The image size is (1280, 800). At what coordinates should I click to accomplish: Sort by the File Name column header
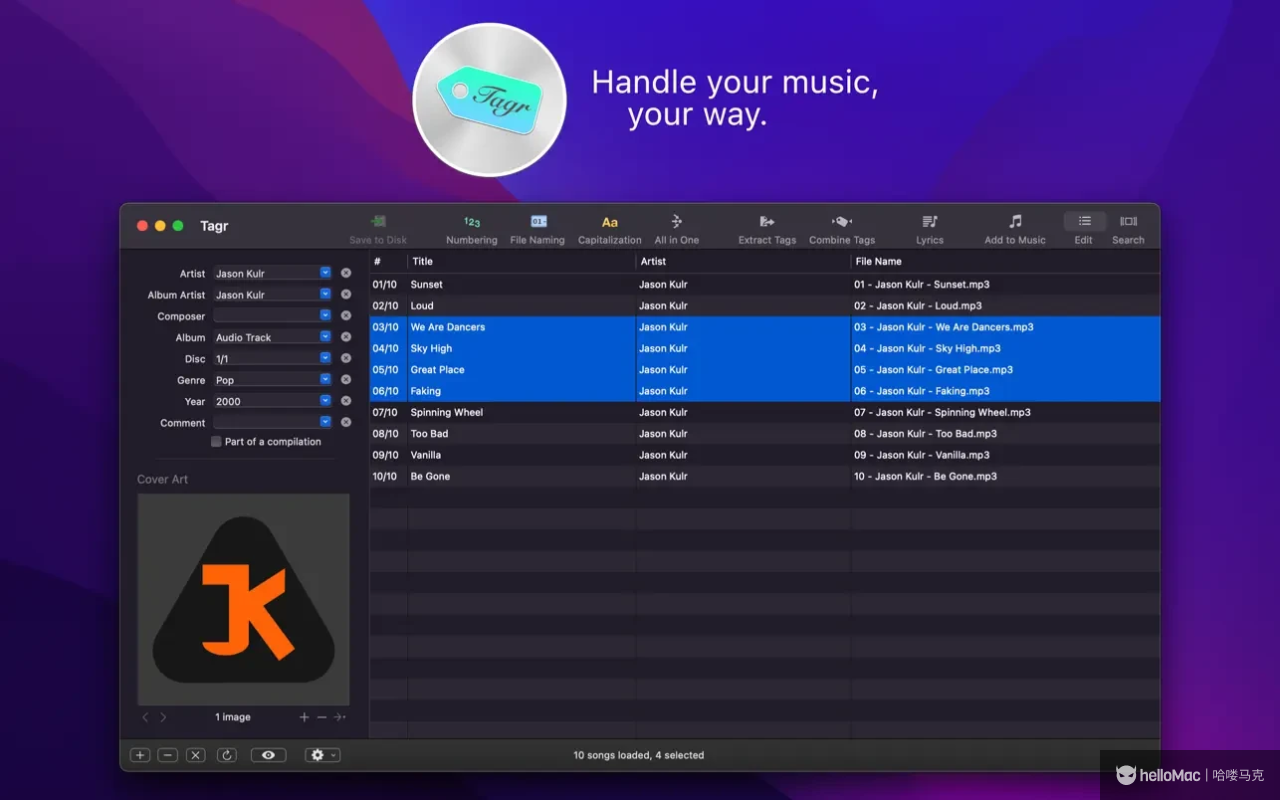[x=1005, y=261]
